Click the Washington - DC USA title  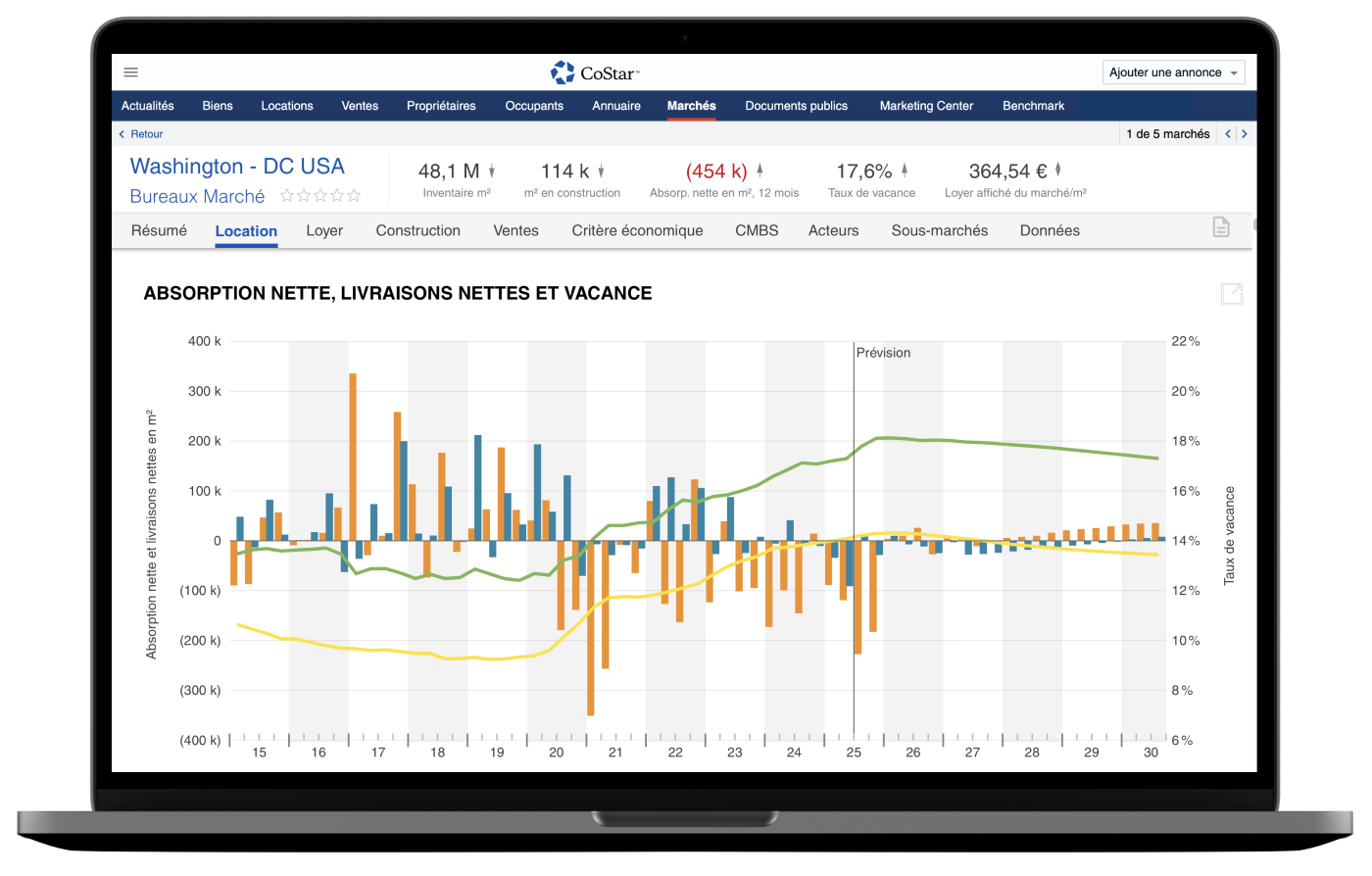[237, 167]
